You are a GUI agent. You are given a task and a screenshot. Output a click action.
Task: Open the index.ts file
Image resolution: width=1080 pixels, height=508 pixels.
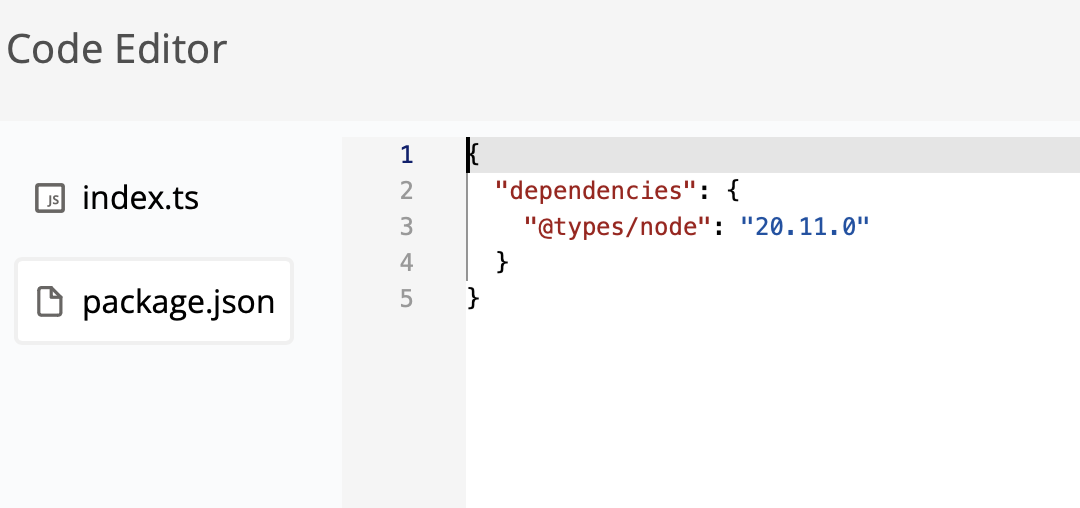(x=140, y=198)
